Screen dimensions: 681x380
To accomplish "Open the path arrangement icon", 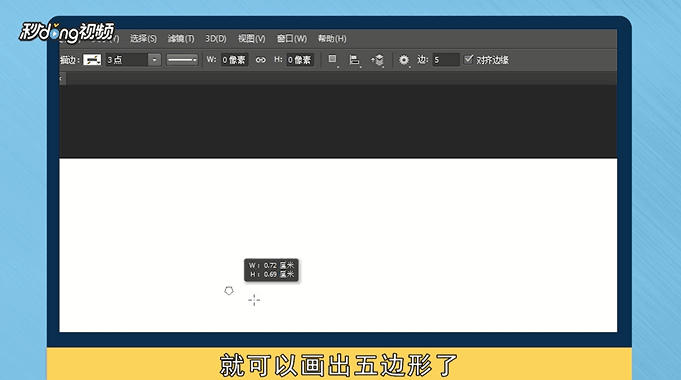I will tap(378, 60).
